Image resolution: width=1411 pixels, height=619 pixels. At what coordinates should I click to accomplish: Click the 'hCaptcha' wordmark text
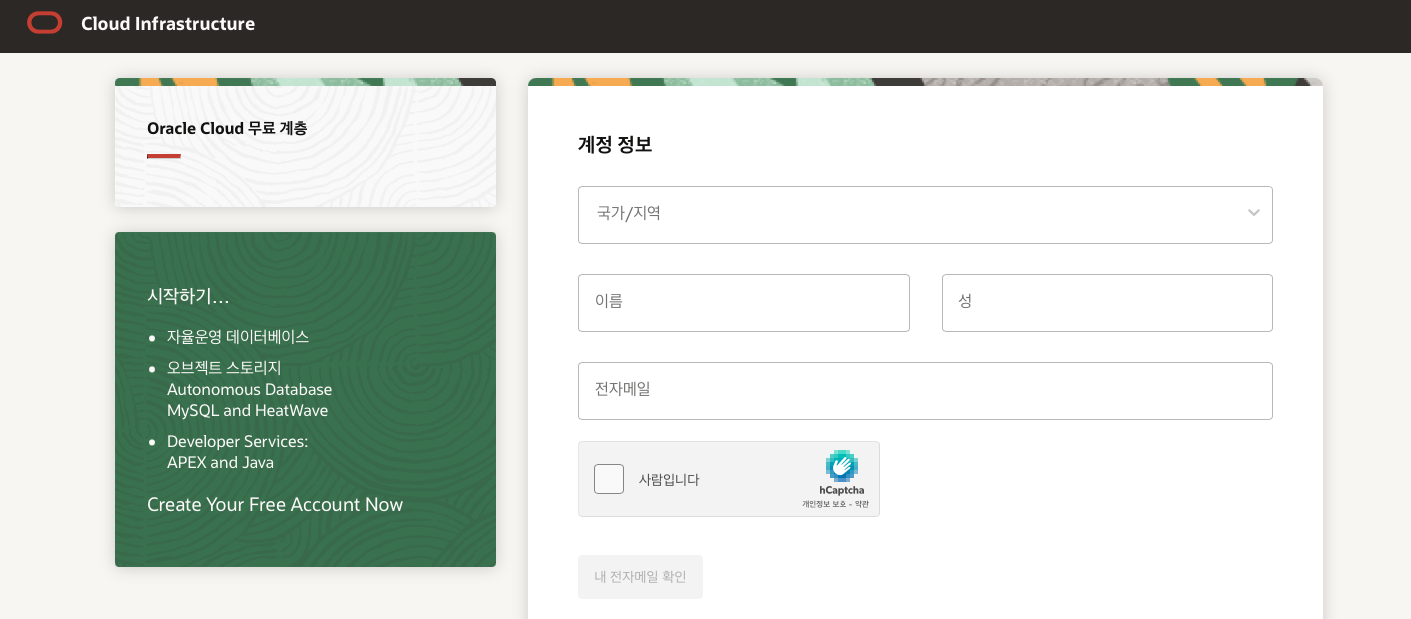(x=842, y=490)
